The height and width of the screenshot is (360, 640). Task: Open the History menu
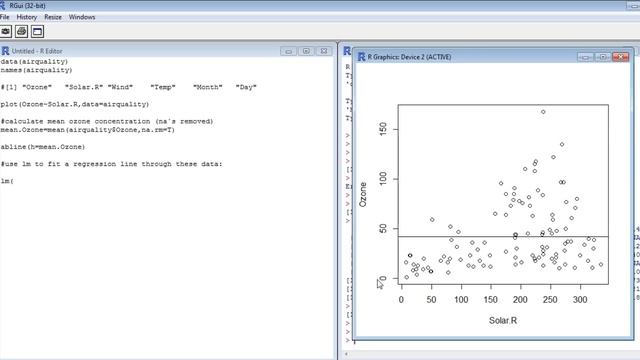(27, 17)
